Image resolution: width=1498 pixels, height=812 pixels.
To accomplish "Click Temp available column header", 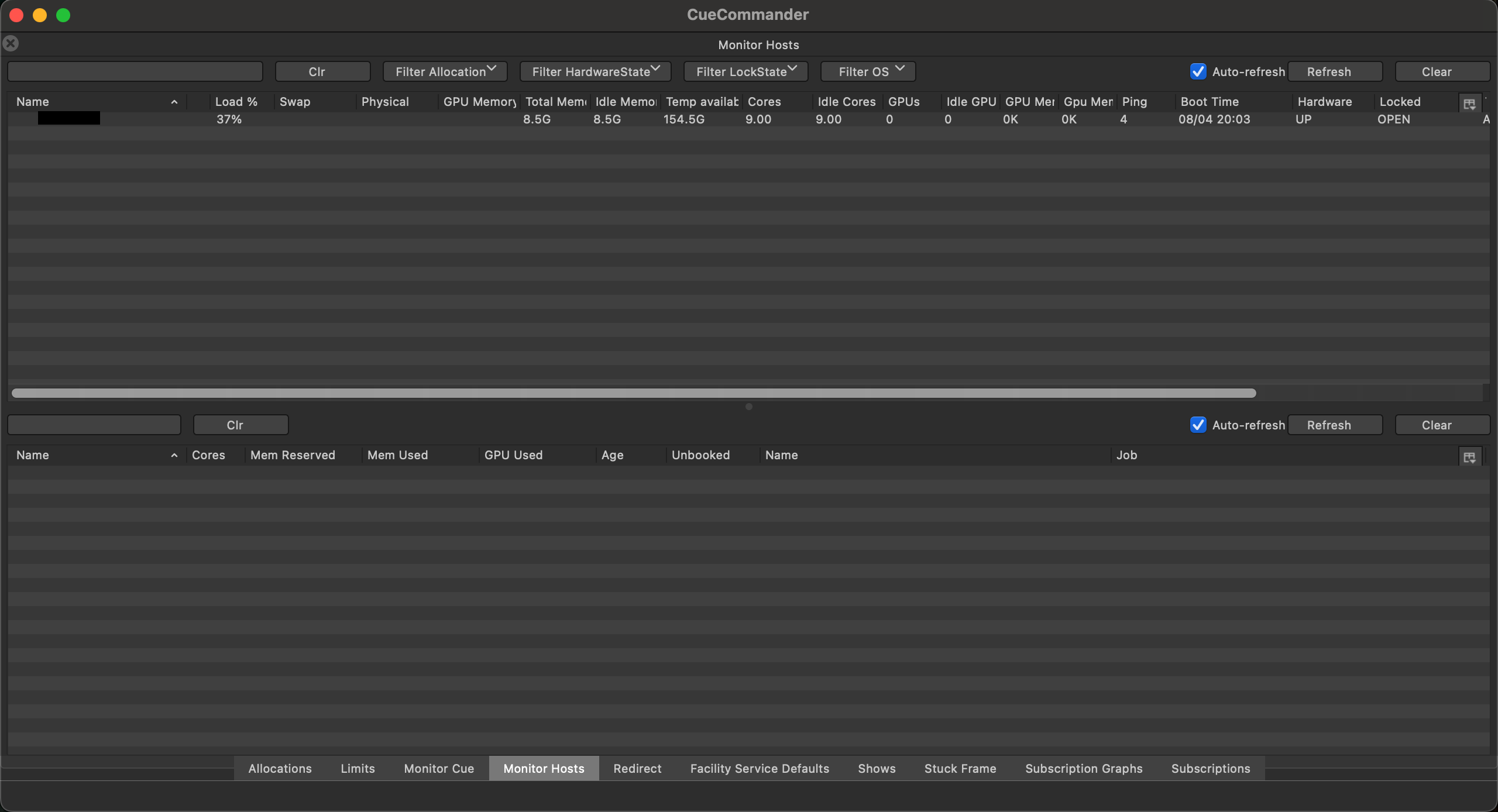I will pos(702,102).
